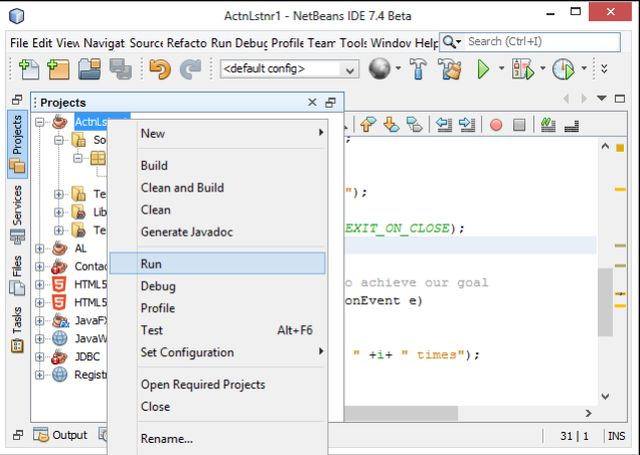This screenshot has width=640, height=455.
Task: Click the Redo arrow icon
Action: click(x=190, y=69)
